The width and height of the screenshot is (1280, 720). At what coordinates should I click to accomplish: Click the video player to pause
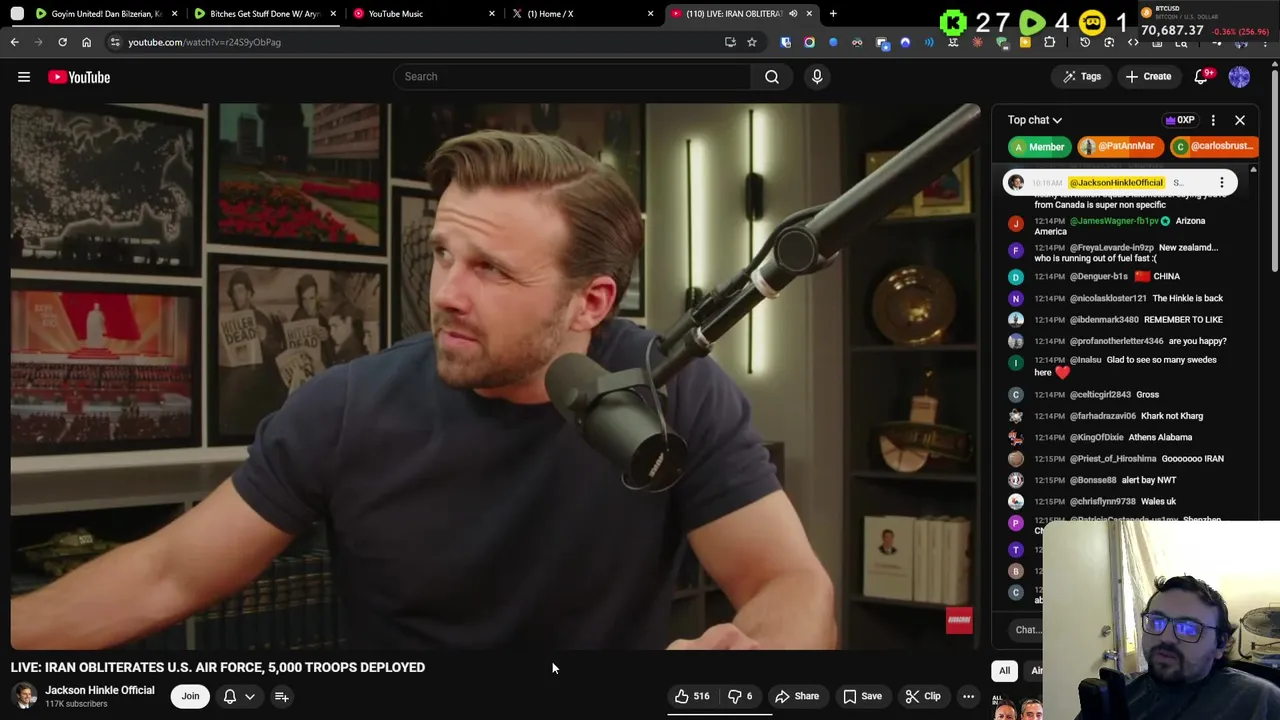click(495, 377)
